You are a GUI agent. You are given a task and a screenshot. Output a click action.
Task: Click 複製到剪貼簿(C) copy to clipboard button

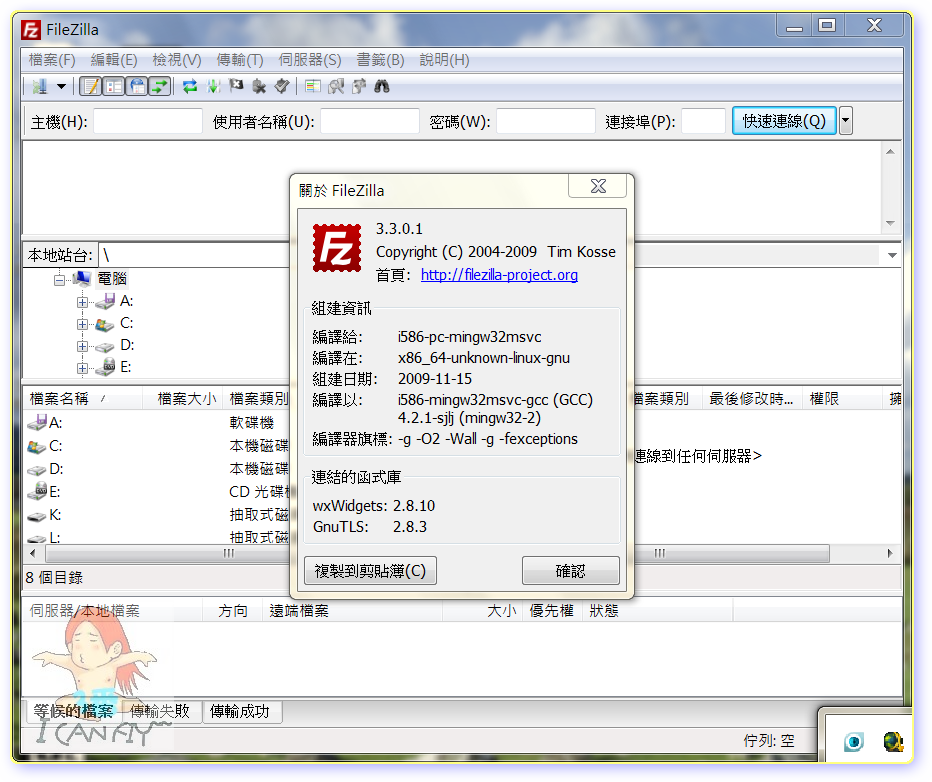coord(370,570)
